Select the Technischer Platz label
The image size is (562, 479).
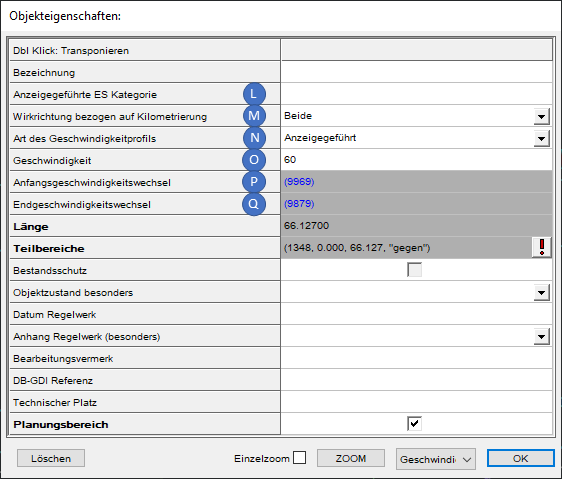coord(55,403)
